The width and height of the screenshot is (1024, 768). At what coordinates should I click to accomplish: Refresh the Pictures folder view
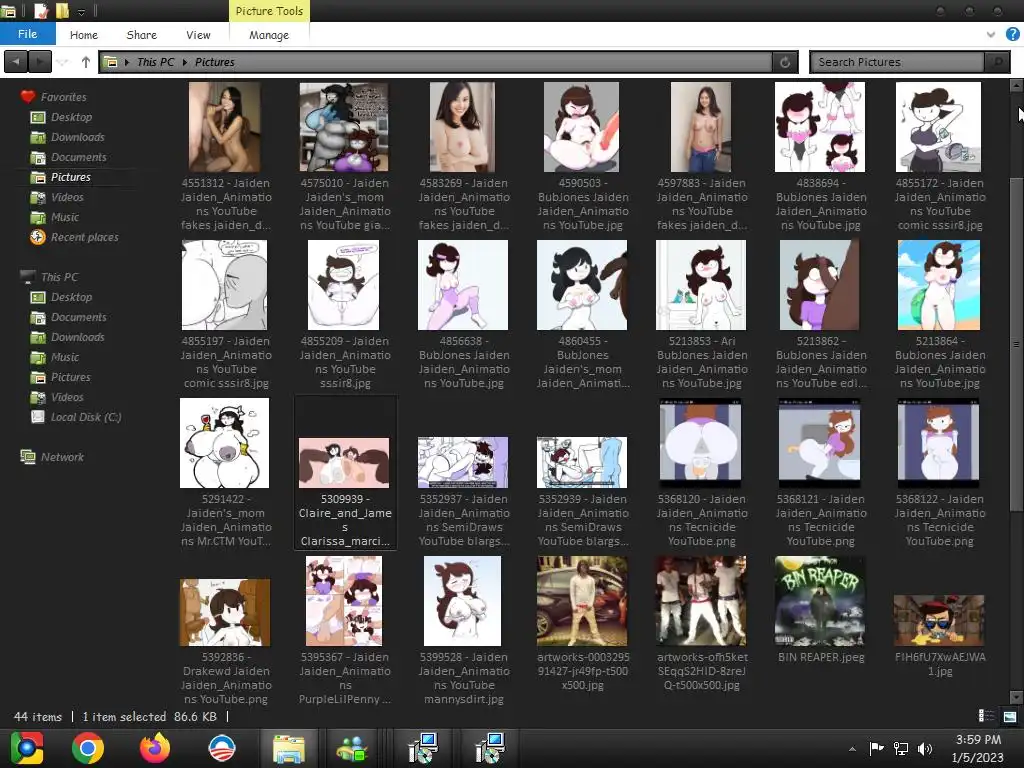pyautogui.click(x=785, y=62)
